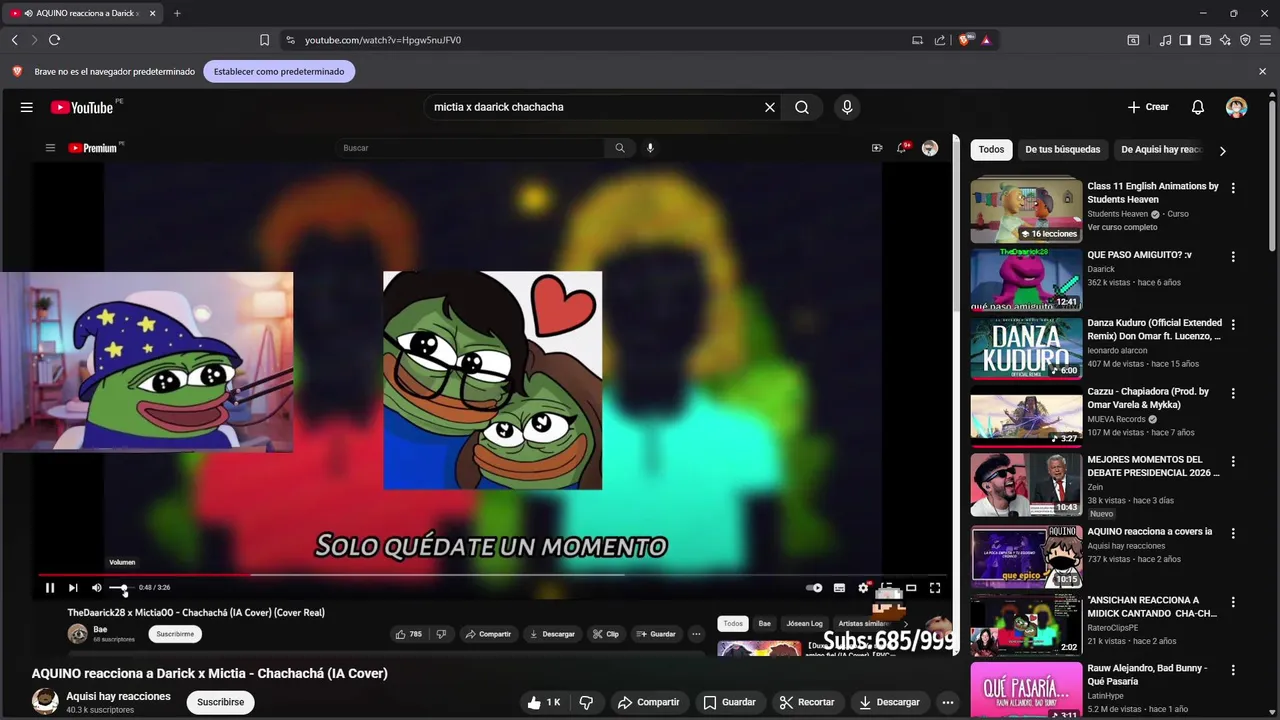Like the AQUINO reacciona video

[544, 702]
